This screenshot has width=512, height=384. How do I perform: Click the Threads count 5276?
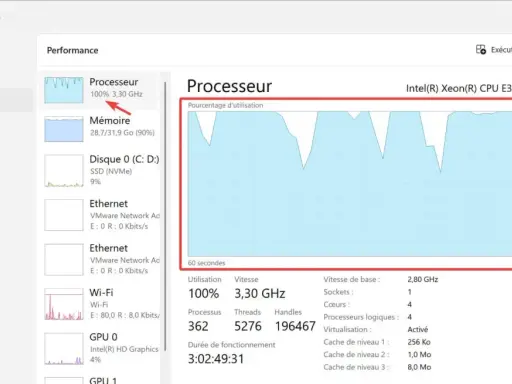pos(248,326)
